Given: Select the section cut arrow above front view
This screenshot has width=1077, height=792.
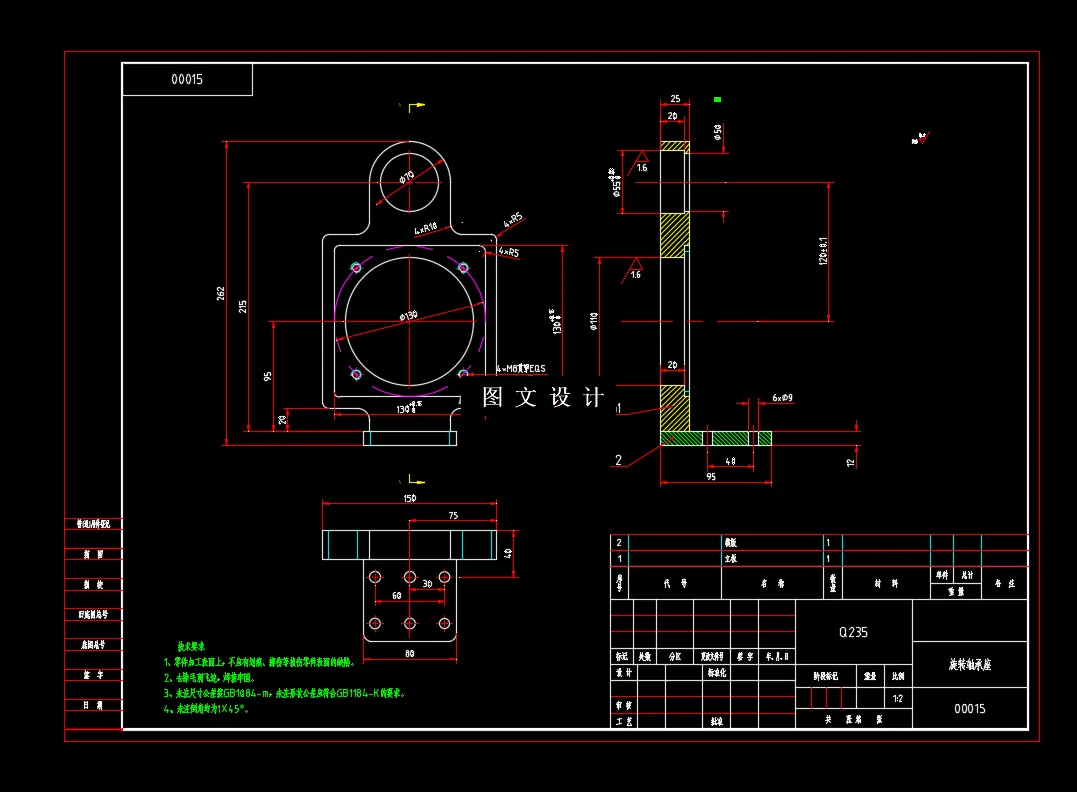Looking at the screenshot, I should pyautogui.click(x=416, y=106).
